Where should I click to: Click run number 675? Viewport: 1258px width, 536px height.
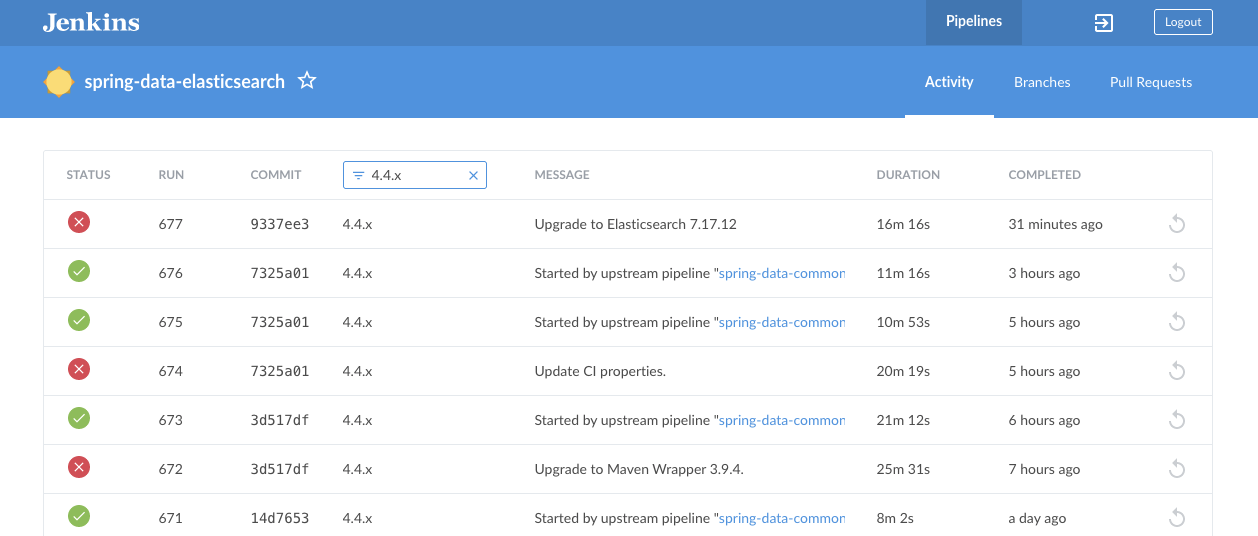click(x=171, y=322)
